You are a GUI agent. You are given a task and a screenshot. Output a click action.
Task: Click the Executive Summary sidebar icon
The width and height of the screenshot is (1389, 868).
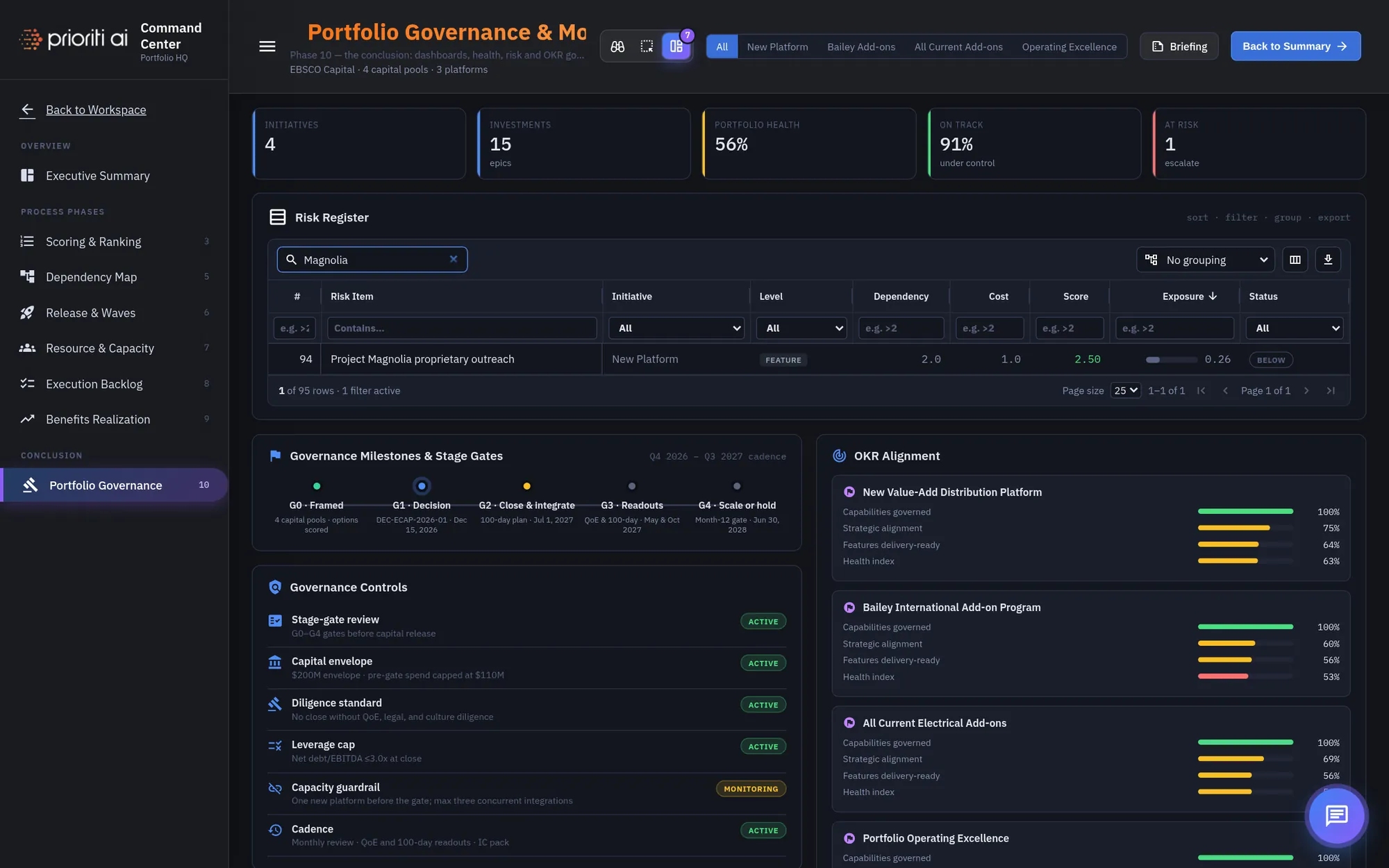[27, 176]
